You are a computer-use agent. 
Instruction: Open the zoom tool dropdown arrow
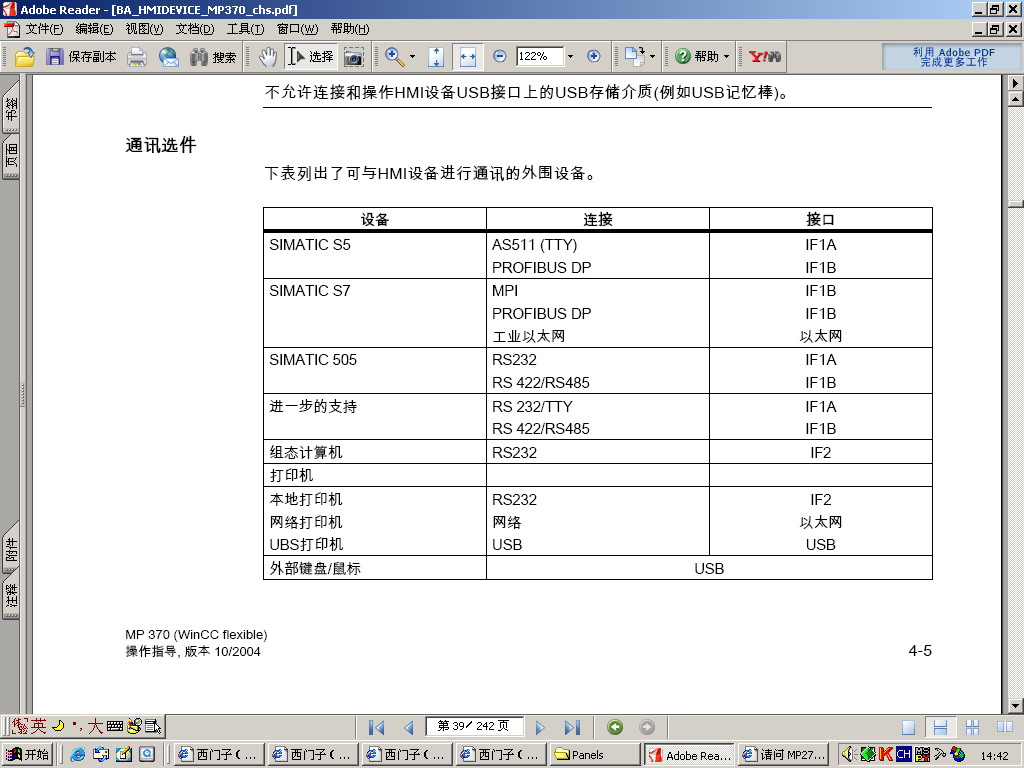pyautogui.click(x=412, y=57)
